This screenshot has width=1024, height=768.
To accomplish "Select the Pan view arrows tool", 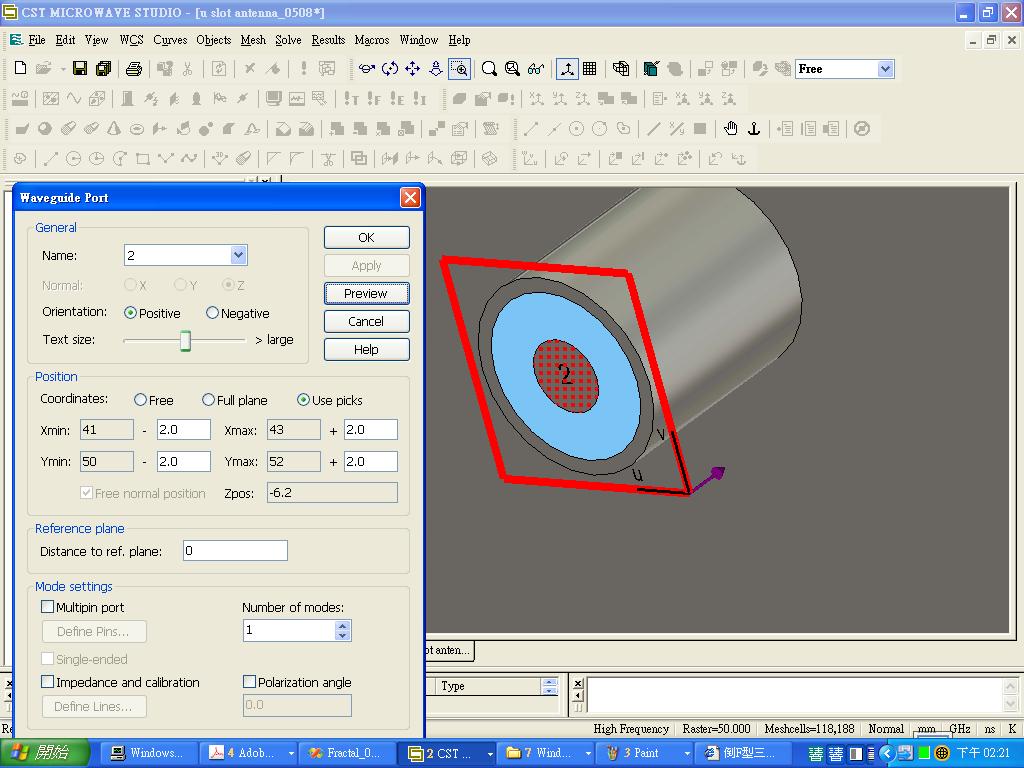I will 413,69.
